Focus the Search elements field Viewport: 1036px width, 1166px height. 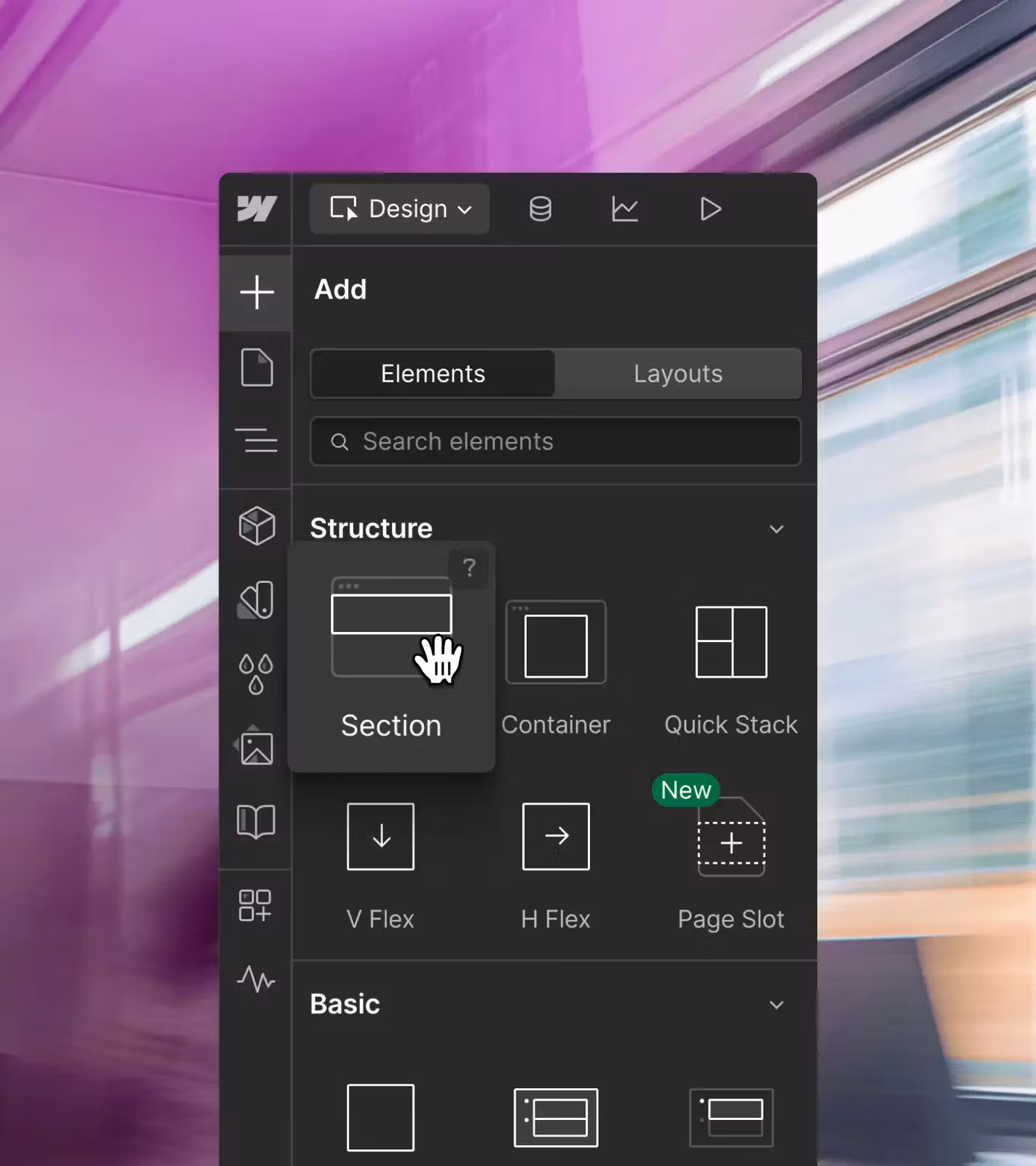click(x=555, y=442)
